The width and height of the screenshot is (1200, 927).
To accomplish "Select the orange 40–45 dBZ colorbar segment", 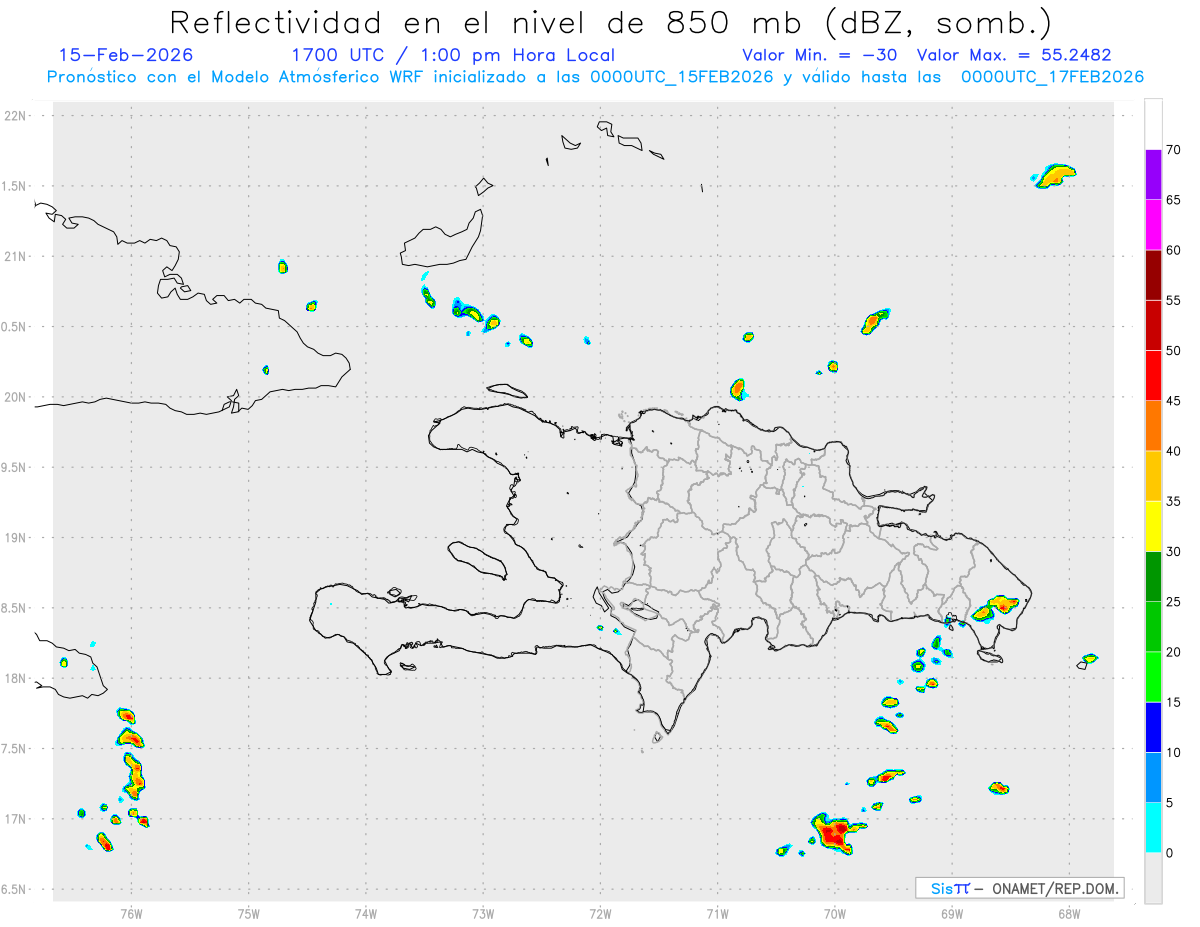I will (1153, 426).
